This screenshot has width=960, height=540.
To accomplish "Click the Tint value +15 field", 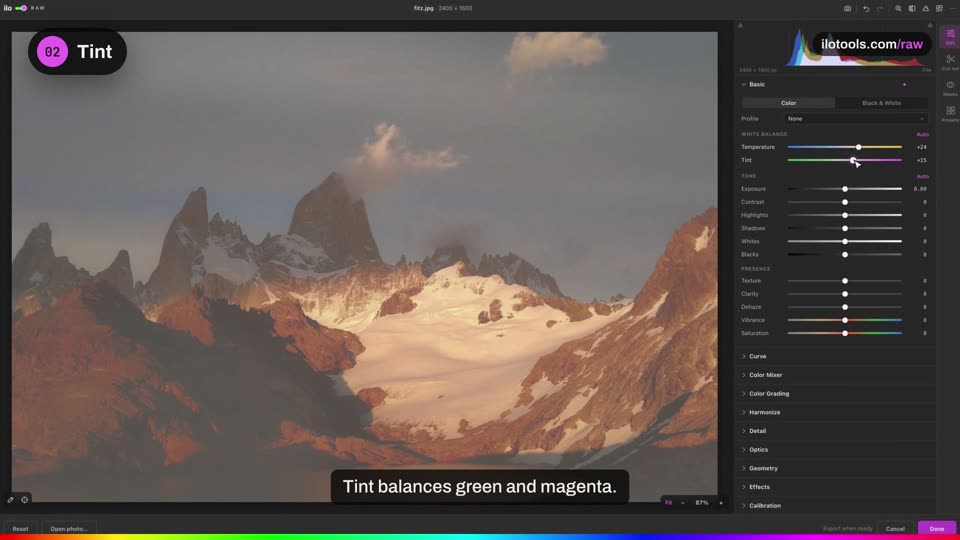I will click(x=921, y=160).
